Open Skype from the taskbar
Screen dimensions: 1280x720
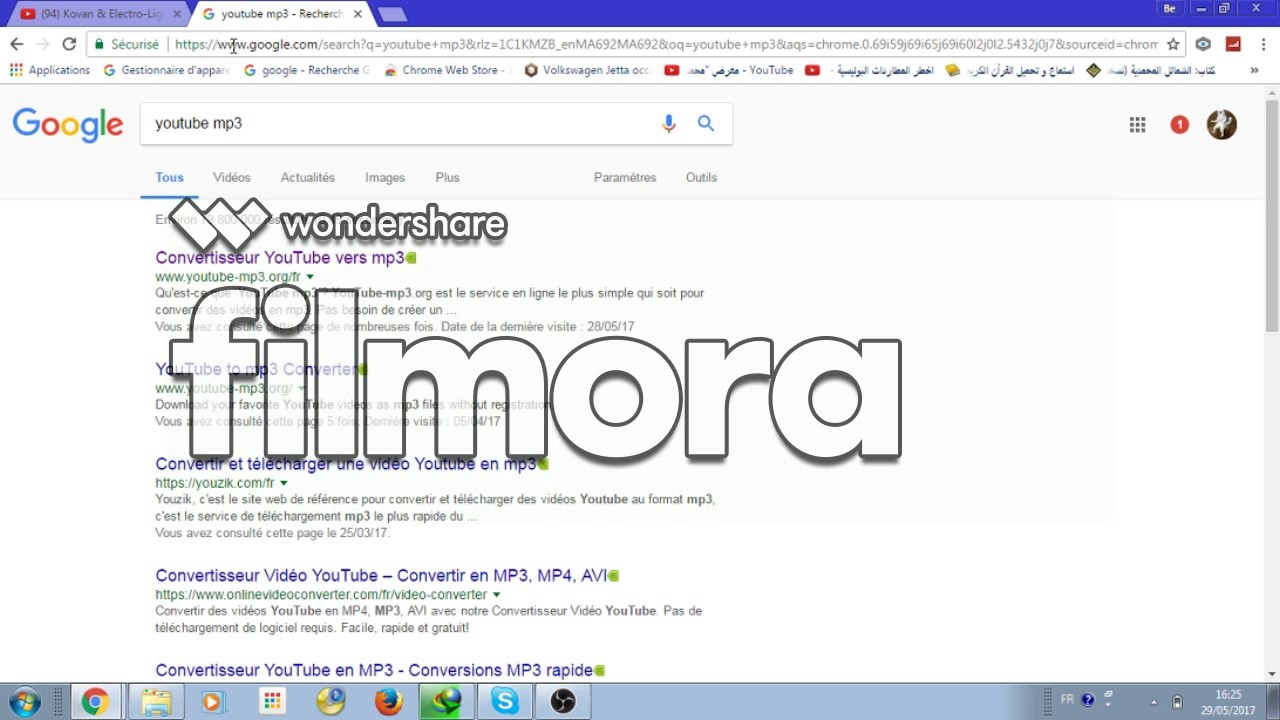505,702
